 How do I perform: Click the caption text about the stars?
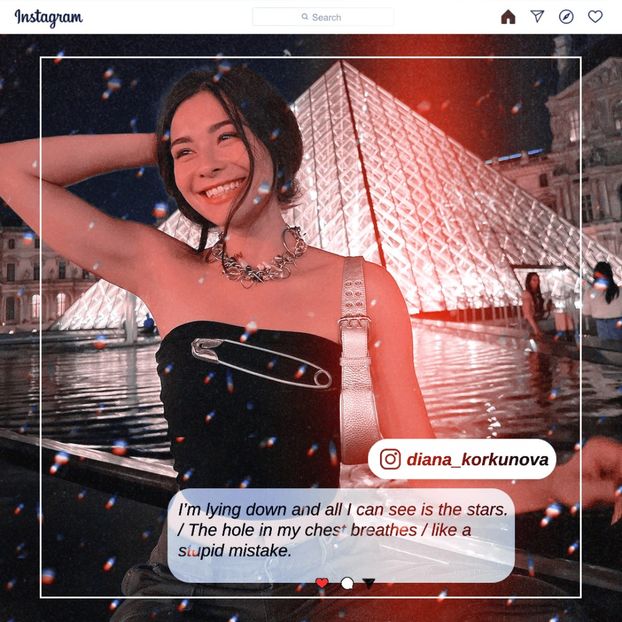(340, 530)
